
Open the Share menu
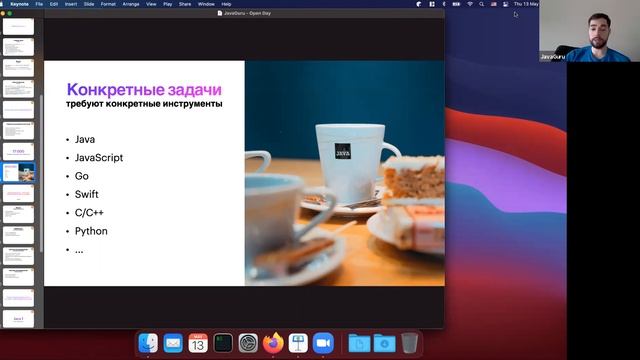click(185, 4)
